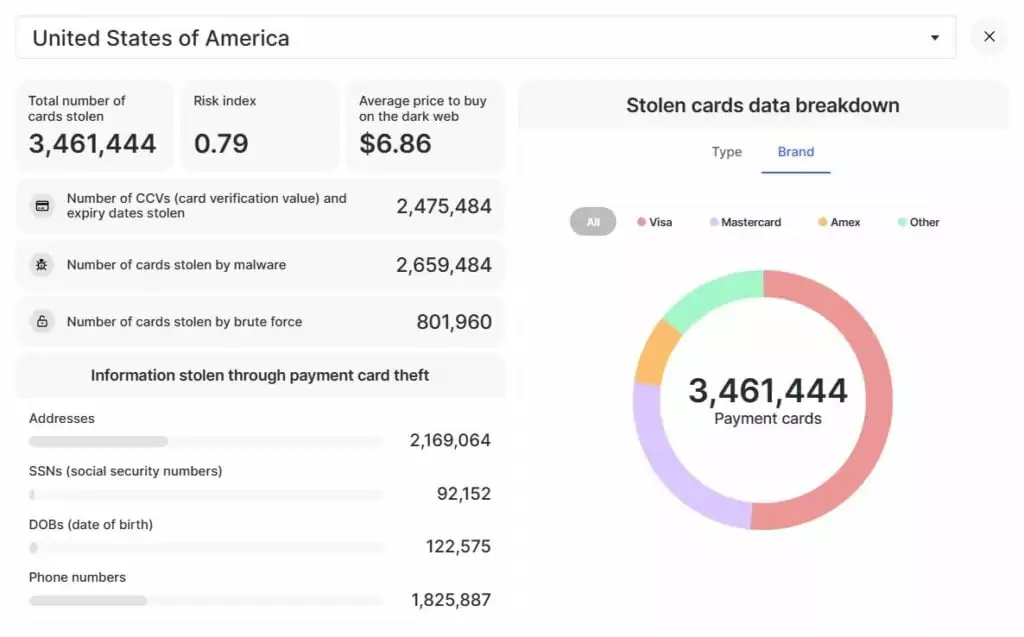The height and width of the screenshot is (637, 1024).
Task: Click the Phone numbers label
Action: coord(77,578)
